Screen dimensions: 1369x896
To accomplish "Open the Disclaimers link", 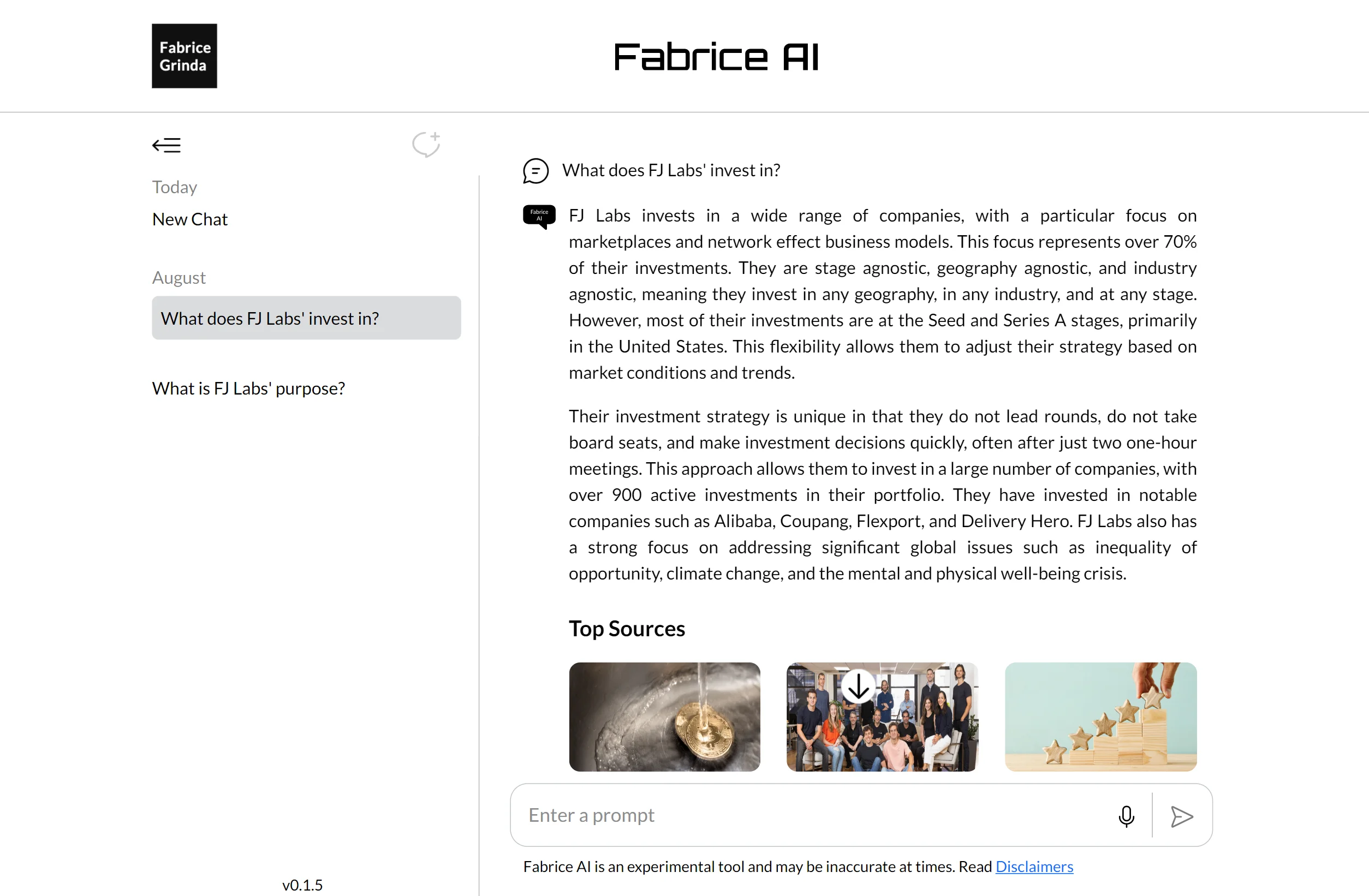I will [1034, 866].
